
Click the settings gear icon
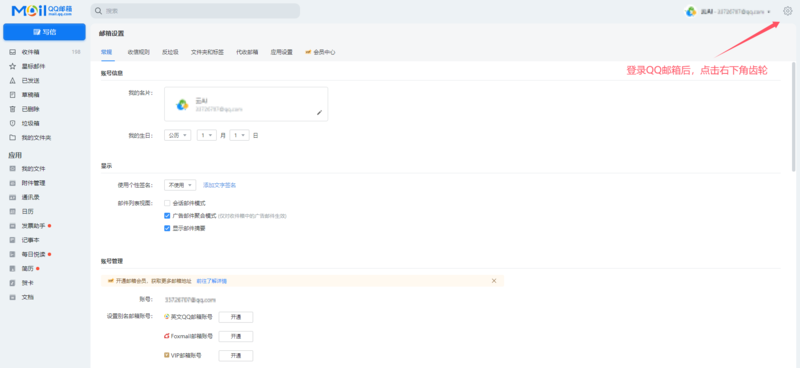[x=788, y=11]
